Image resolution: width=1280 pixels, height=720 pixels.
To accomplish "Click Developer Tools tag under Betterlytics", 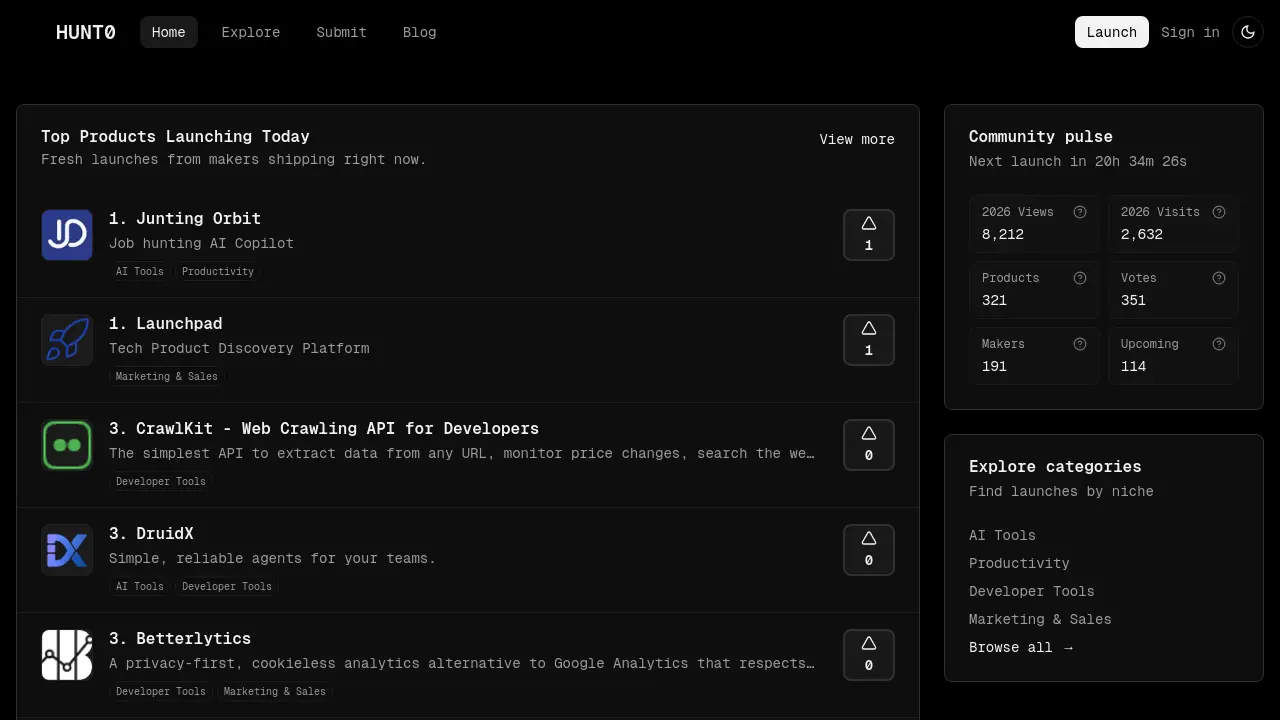I will click(161, 691).
